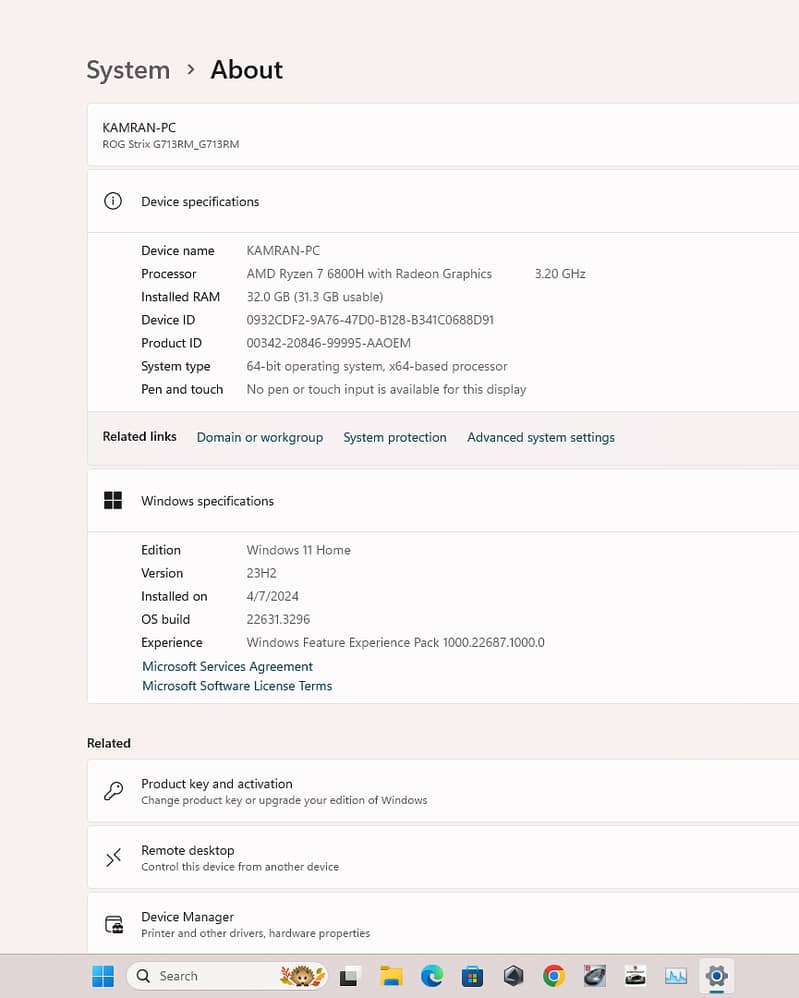Image resolution: width=799 pixels, height=998 pixels.
Task: Open the Domain or workgroup link
Action: tap(260, 437)
